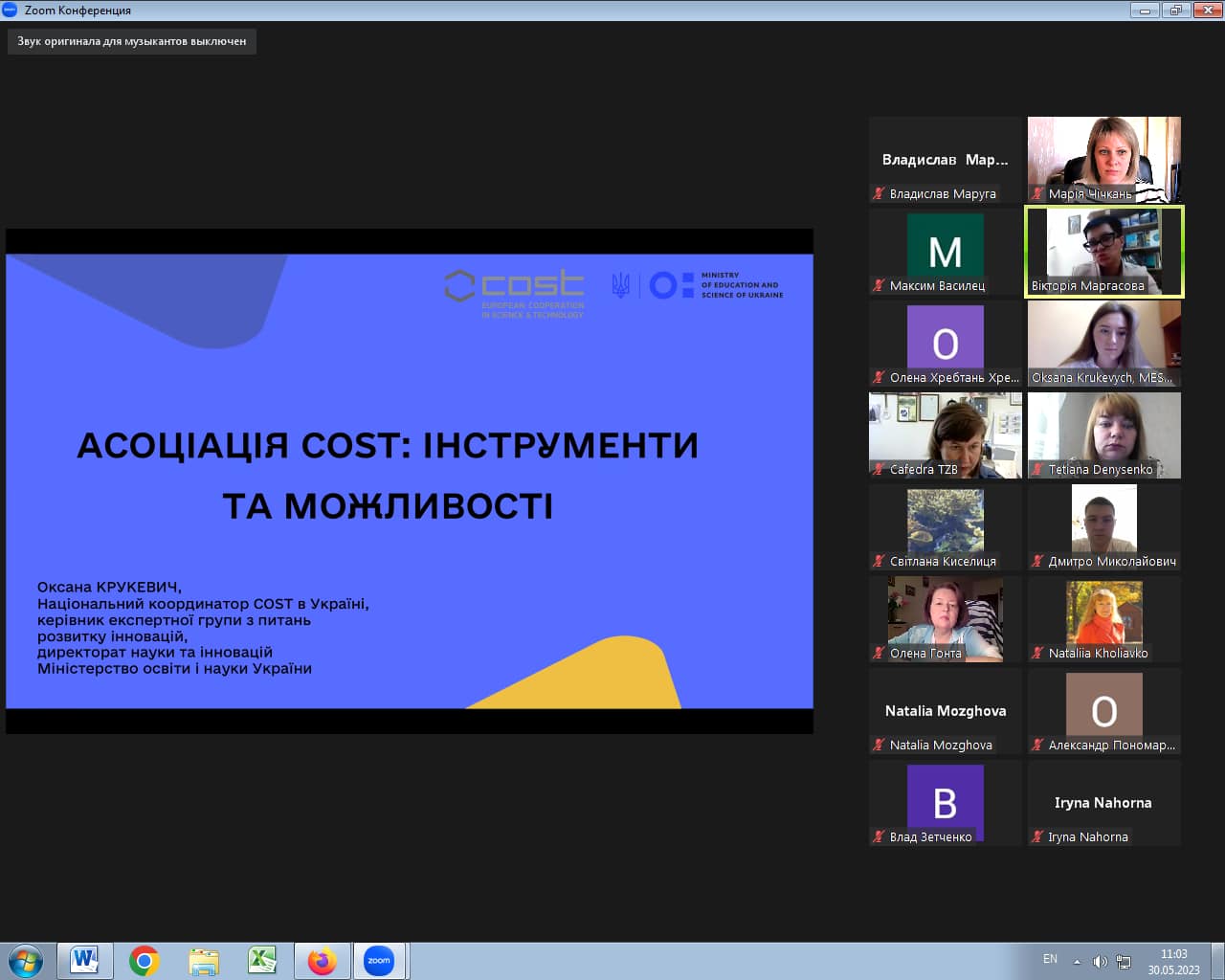The height and width of the screenshot is (980, 1225).
Task: Click the muted mic icon beside Nataliia Kholiavko
Action: (1037, 653)
